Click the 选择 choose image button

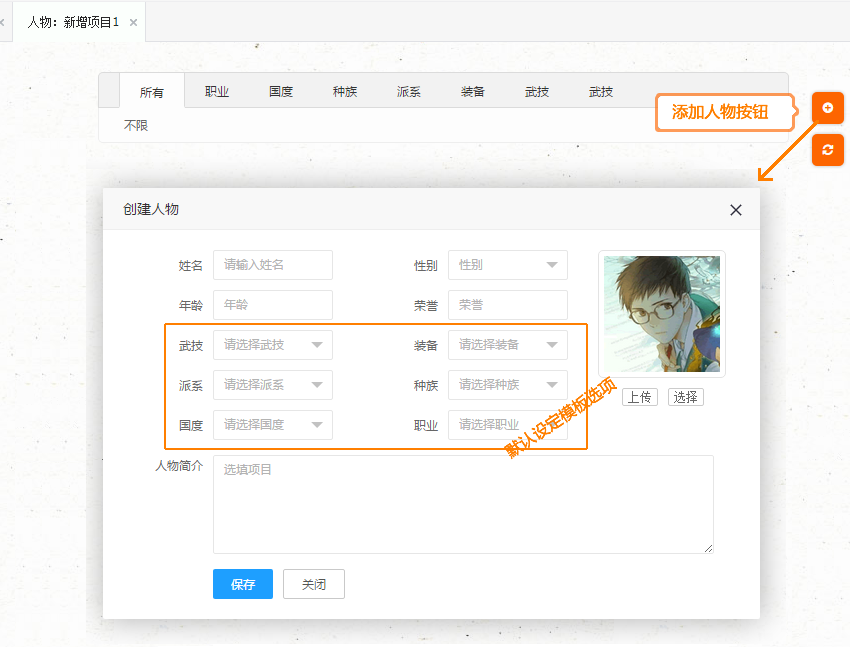coord(685,397)
